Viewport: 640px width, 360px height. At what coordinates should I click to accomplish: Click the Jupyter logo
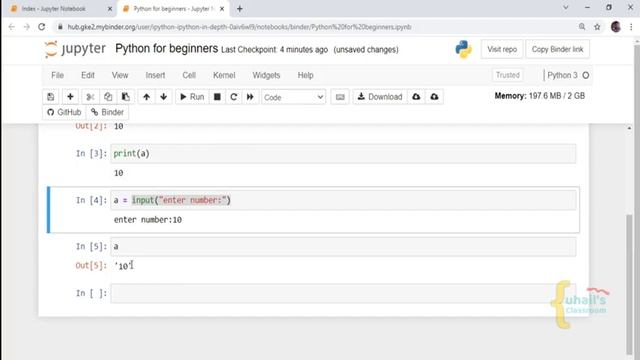click(75, 49)
